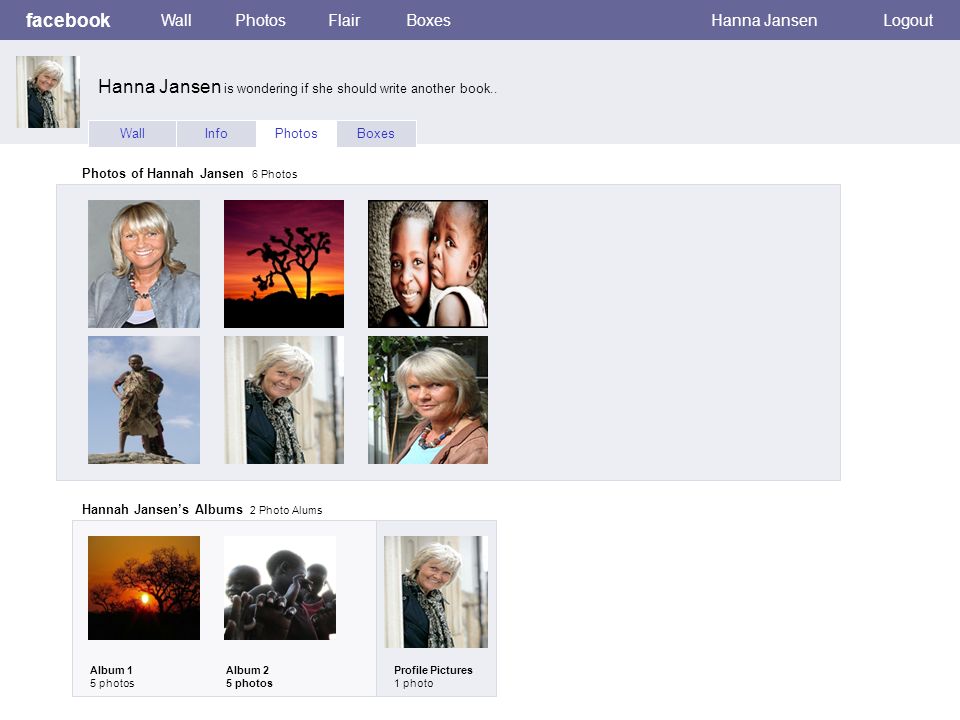The height and width of the screenshot is (720, 960).
Task: Open the portrait photo with the grey jacket
Action: coord(144,264)
